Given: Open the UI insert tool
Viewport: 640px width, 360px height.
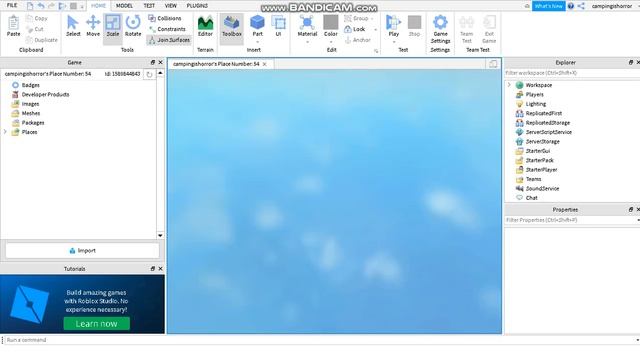Looking at the screenshot, I should click(x=278, y=26).
